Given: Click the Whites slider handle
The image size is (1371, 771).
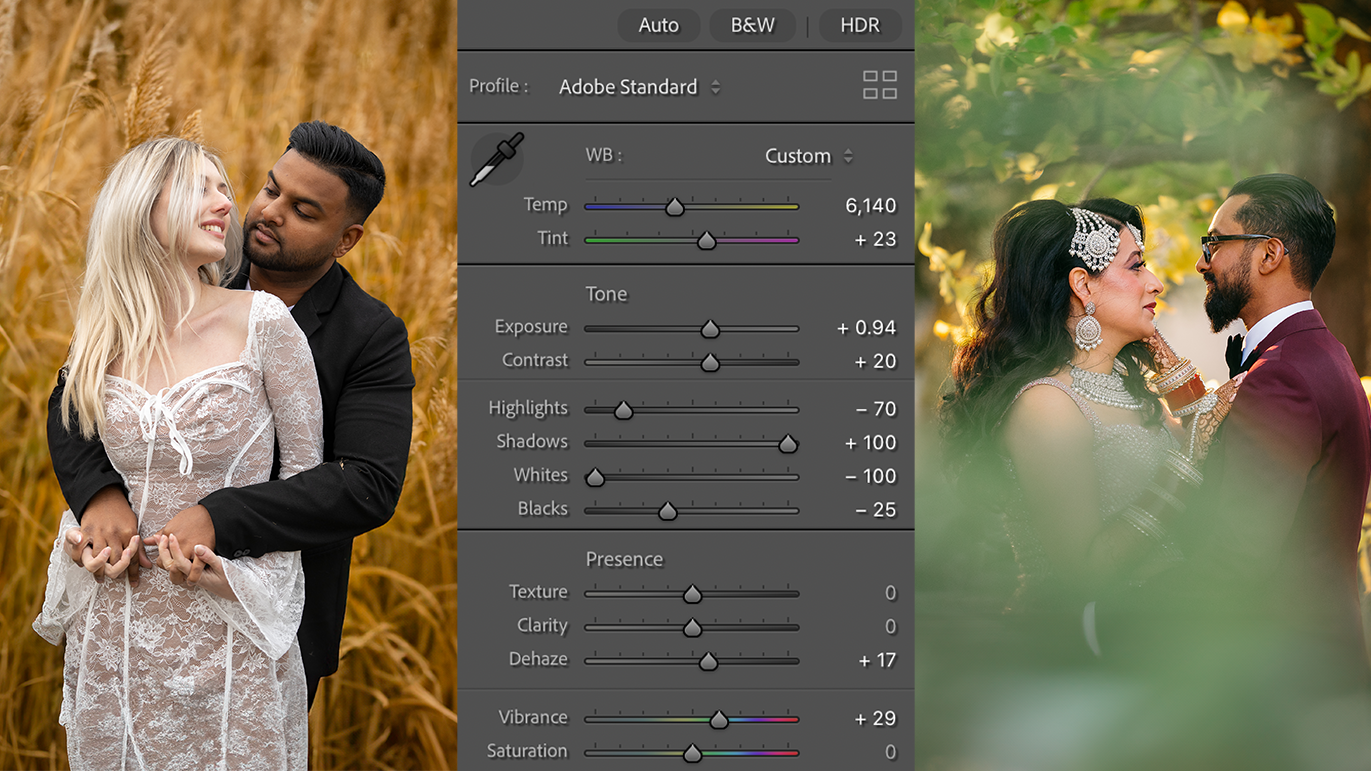Looking at the screenshot, I should (595, 477).
